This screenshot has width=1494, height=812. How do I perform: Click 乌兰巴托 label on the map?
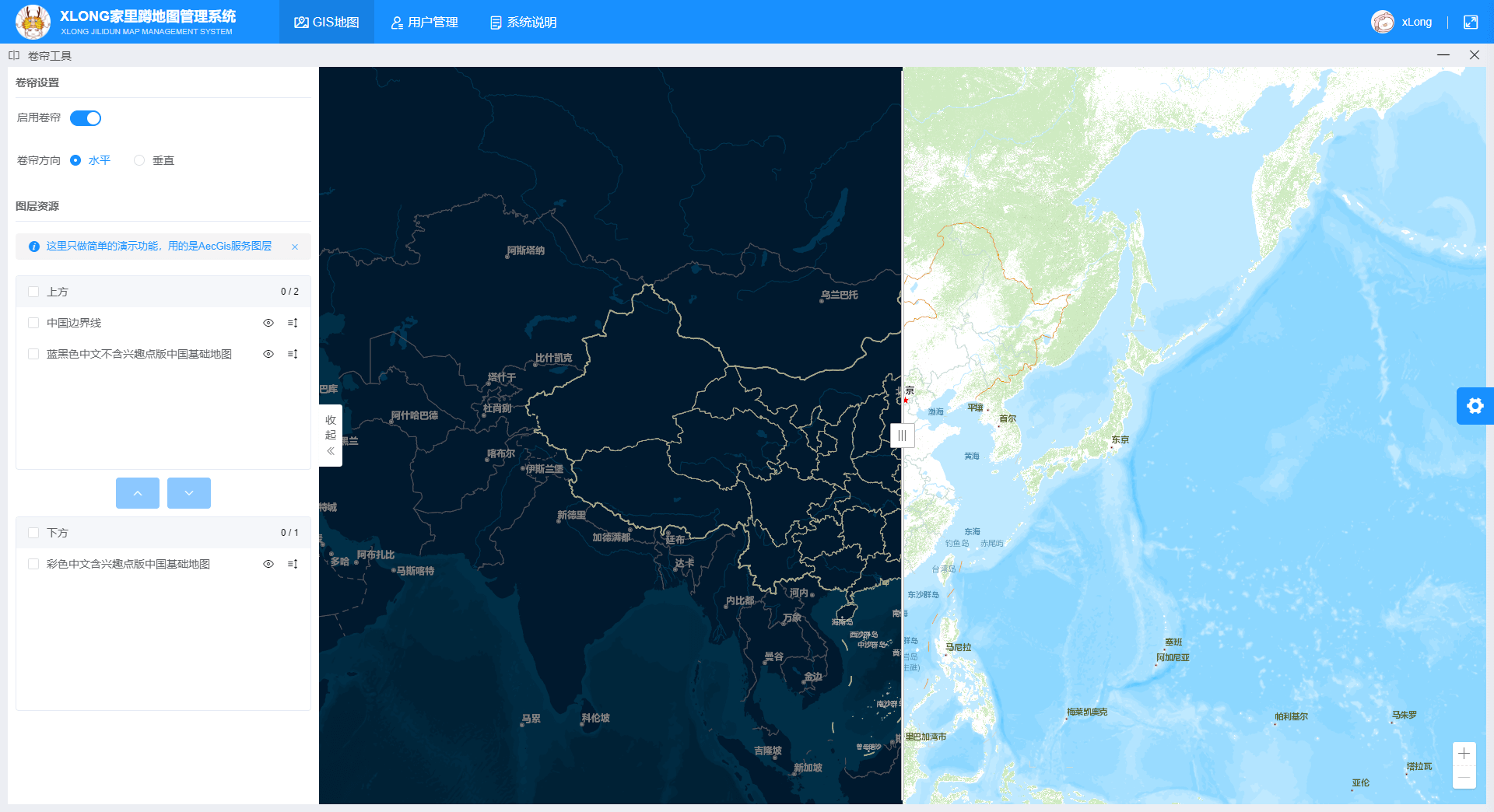pos(840,295)
